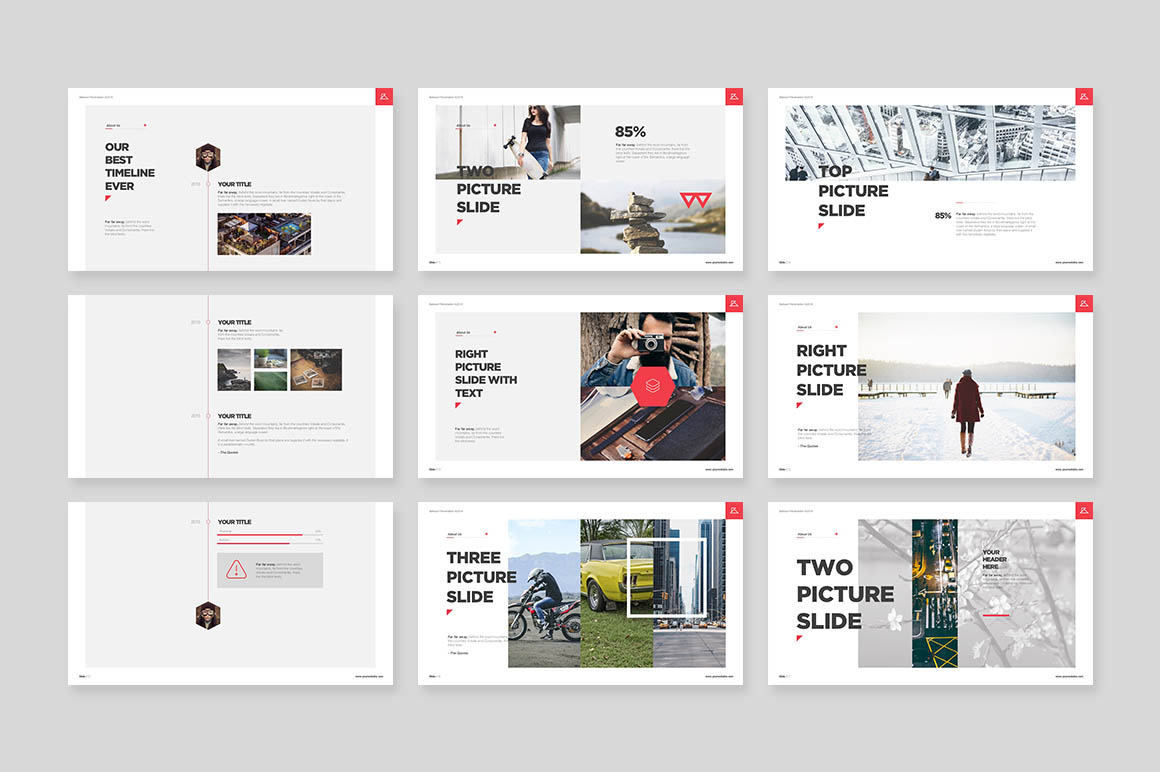This screenshot has height=772, width=1160.
Task: Select the 85% figure on the Two Picture Slide
Action: point(630,131)
